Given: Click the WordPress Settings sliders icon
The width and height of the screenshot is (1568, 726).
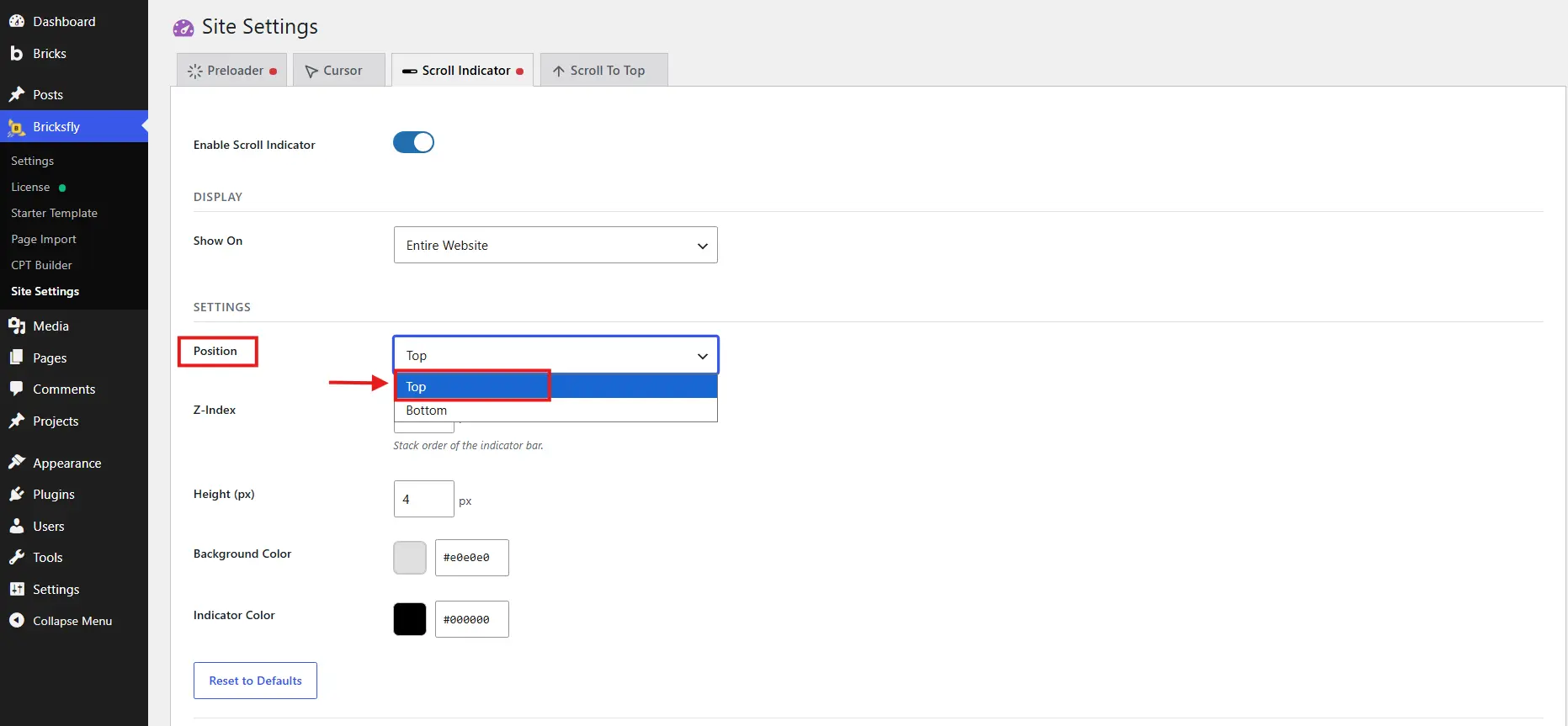Looking at the screenshot, I should (x=17, y=589).
